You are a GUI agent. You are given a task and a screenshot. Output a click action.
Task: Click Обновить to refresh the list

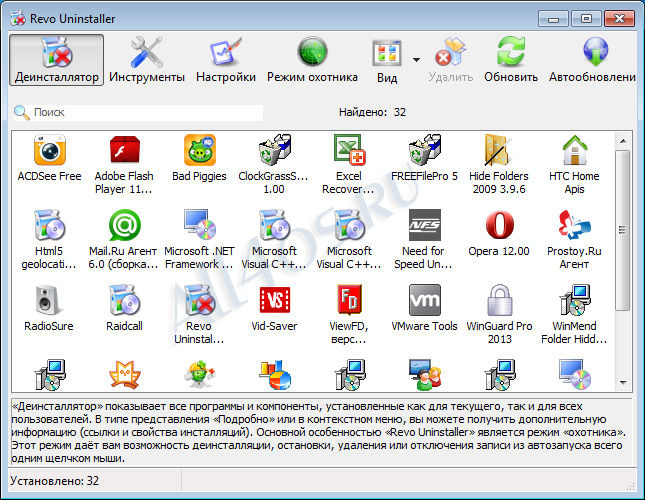(x=511, y=60)
